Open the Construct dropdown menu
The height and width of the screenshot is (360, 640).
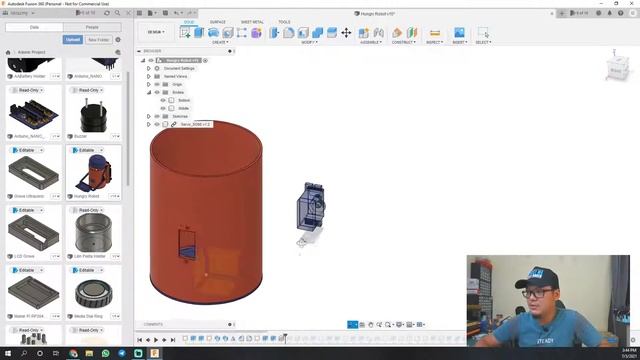click(403, 42)
